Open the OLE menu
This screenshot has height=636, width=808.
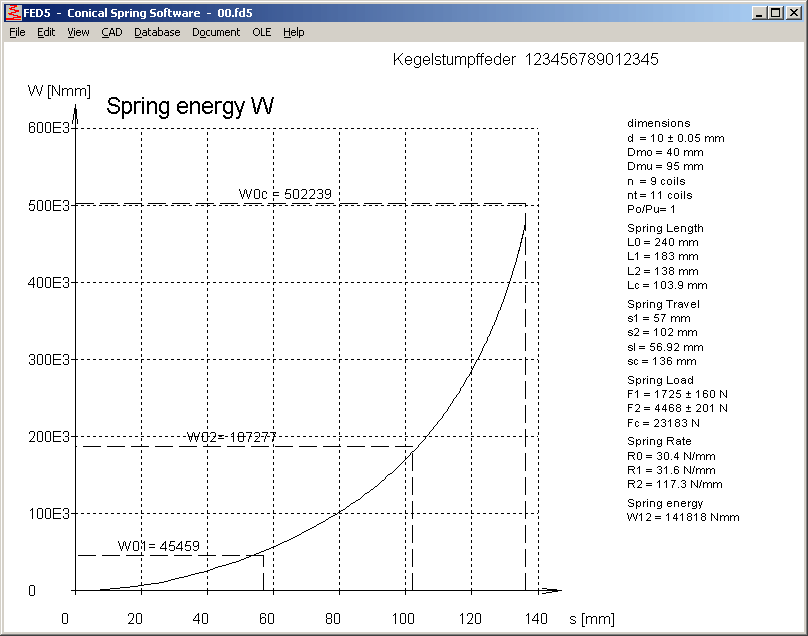261,32
